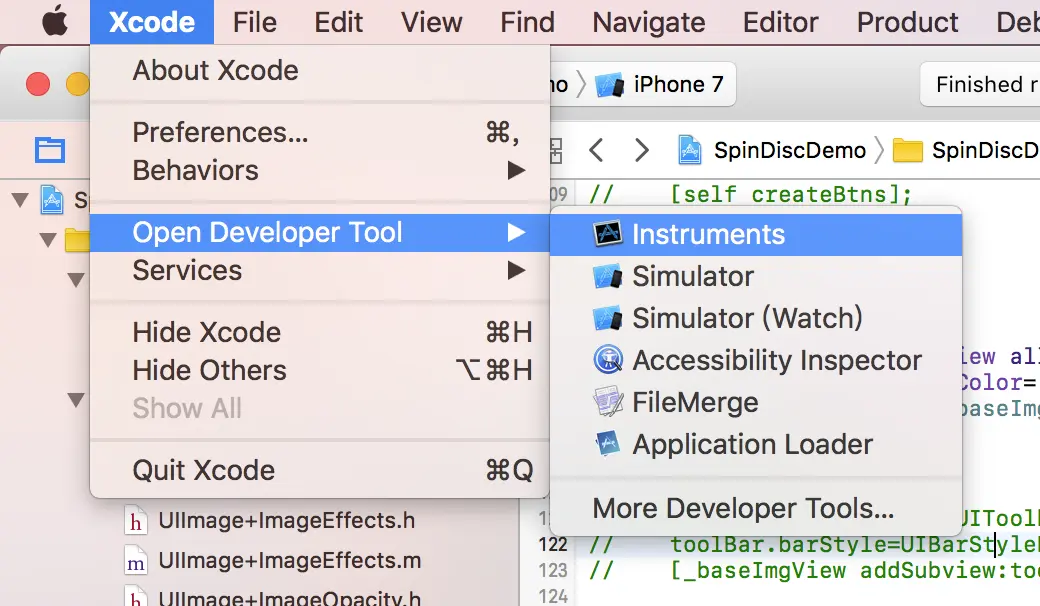
Task: Open the Apple menu
Action: 55,21
